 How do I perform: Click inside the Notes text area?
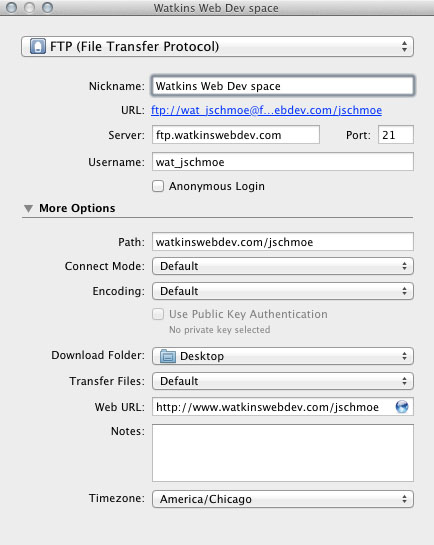[x=282, y=453]
